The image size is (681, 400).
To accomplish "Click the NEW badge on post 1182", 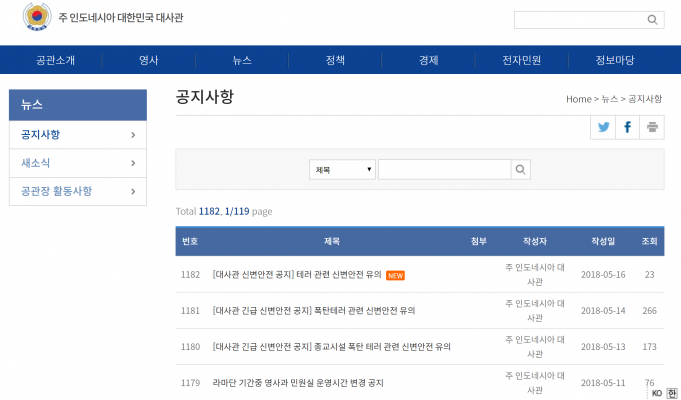I will (395, 275).
